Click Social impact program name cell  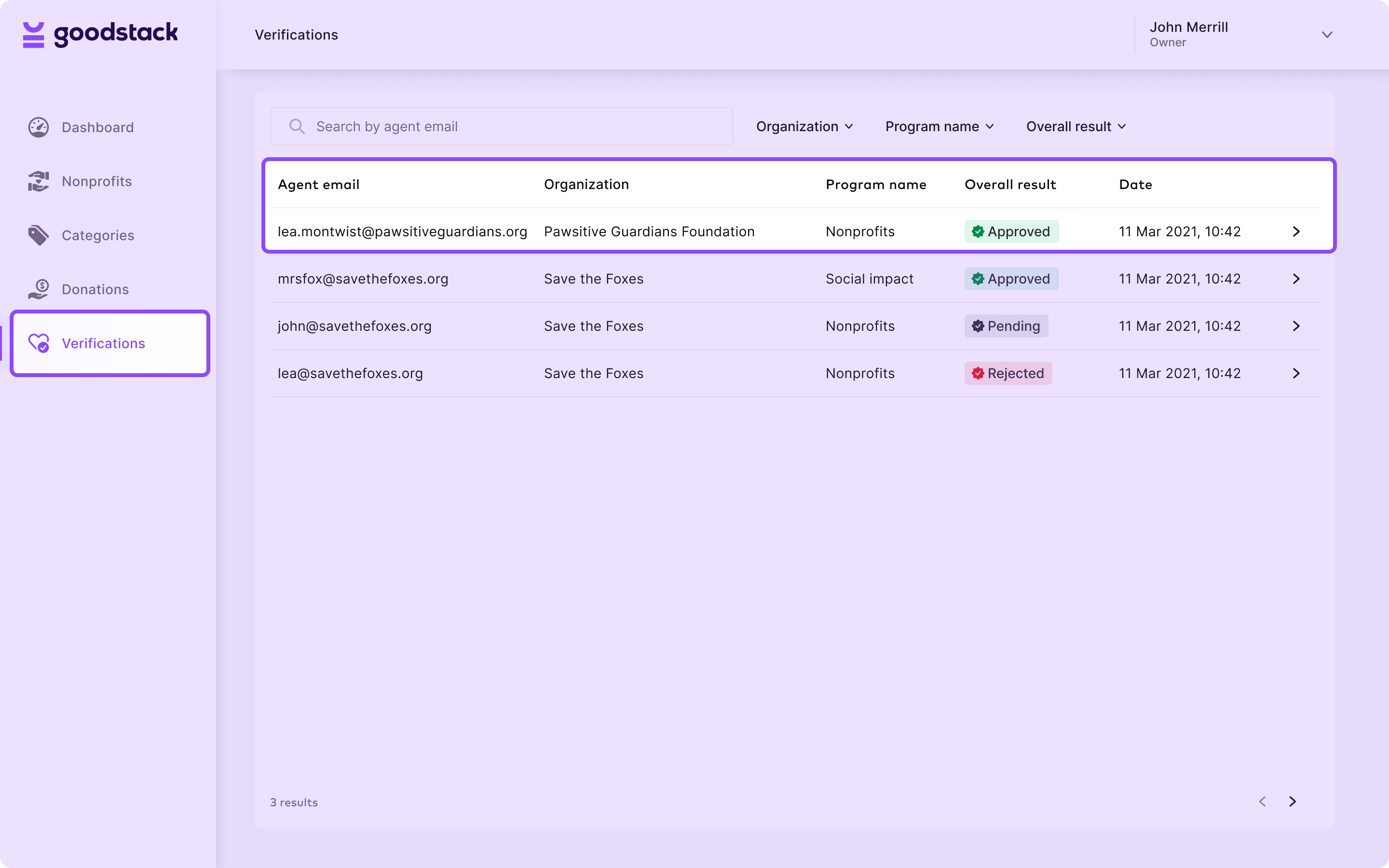869,279
